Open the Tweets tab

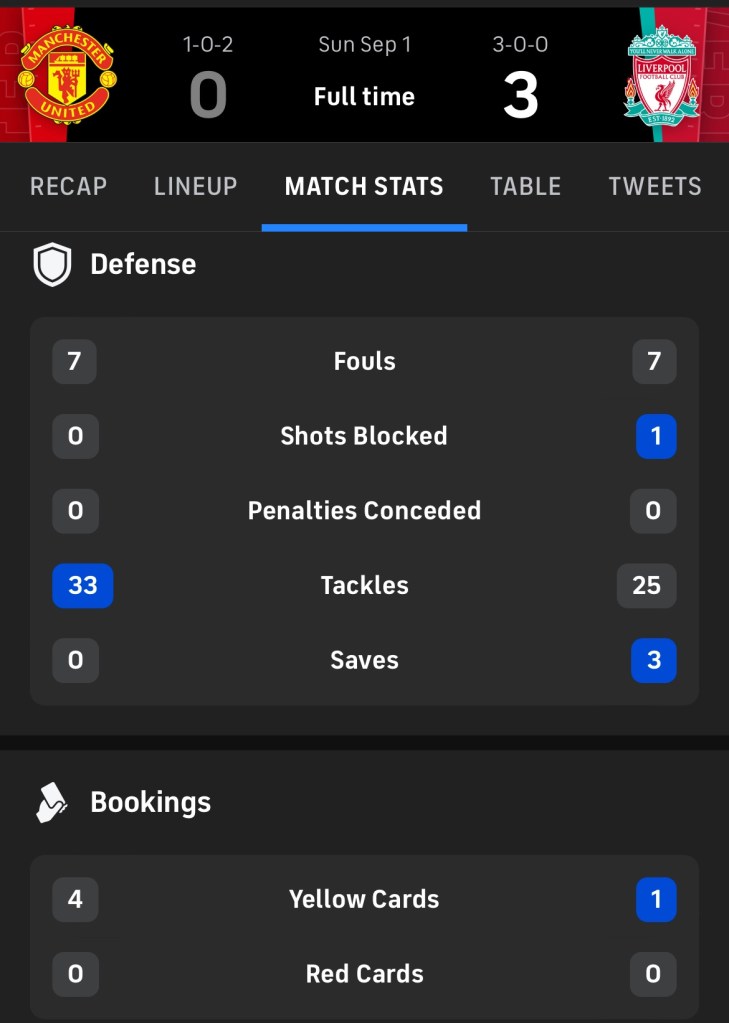point(655,187)
